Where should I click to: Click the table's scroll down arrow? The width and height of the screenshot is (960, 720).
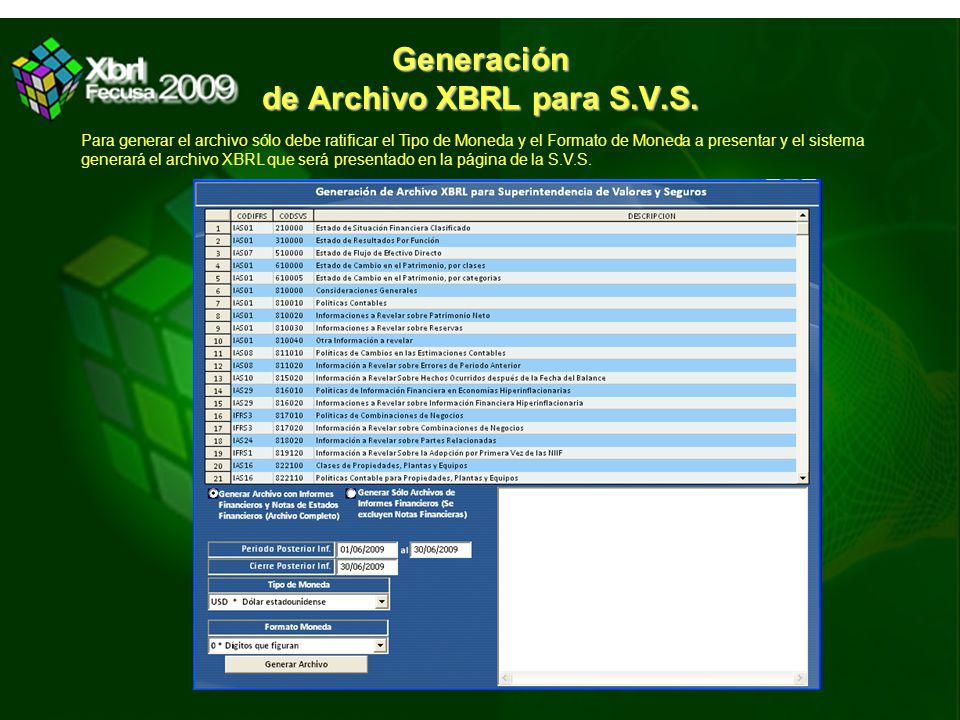point(802,478)
